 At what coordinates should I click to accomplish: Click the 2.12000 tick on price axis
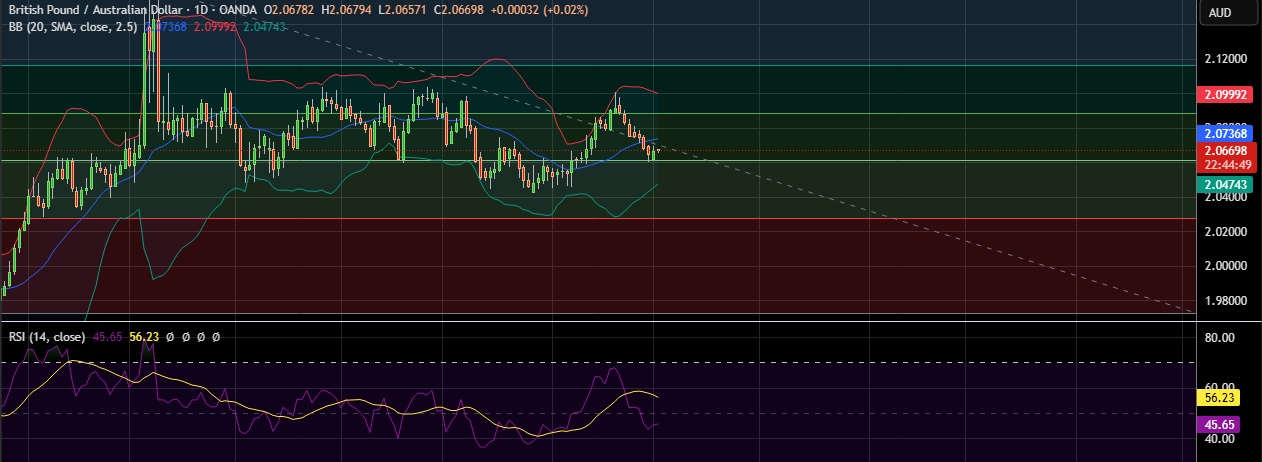[x=1224, y=59]
